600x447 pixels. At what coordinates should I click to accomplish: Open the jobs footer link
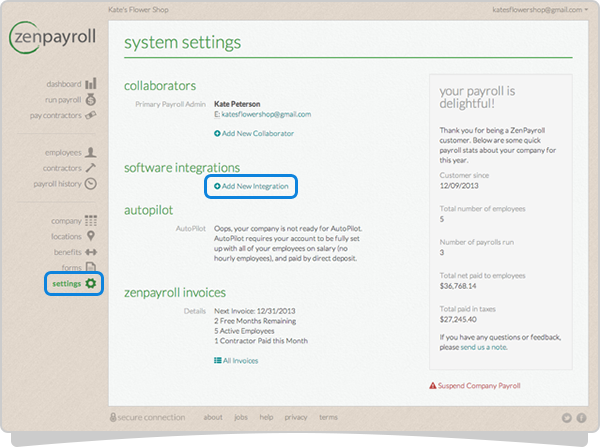[x=241, y=417]
